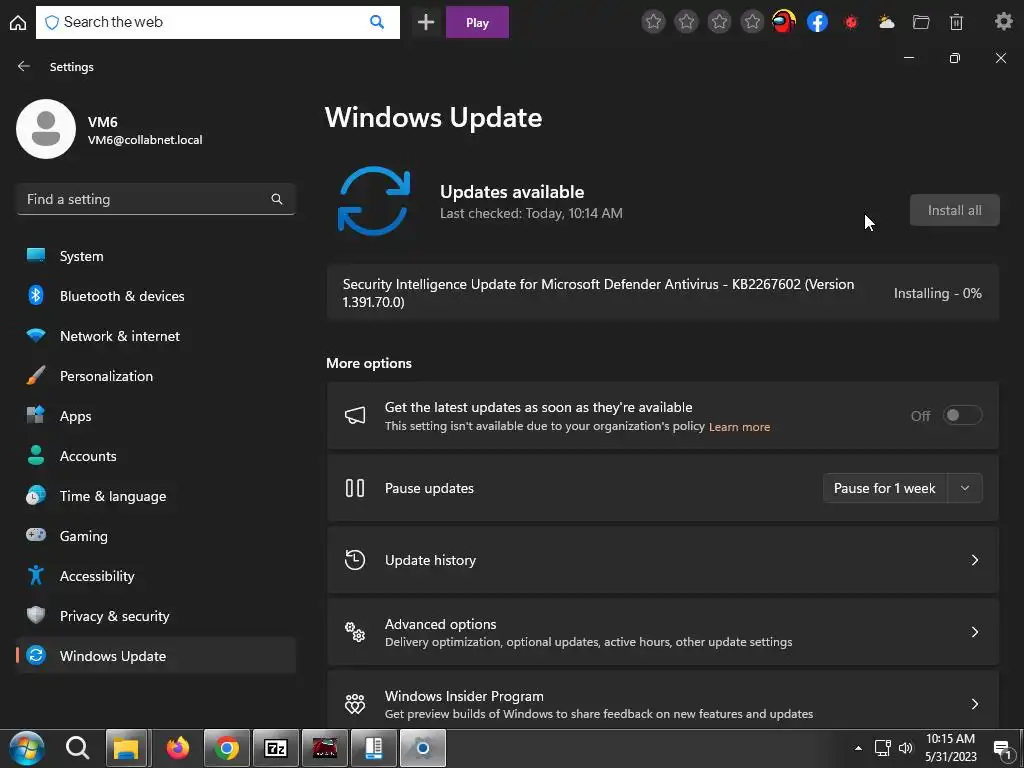The width and height of the screenshot is (1024, 768).
Task: Open Update history chevron
Action: tap(974, 560)
